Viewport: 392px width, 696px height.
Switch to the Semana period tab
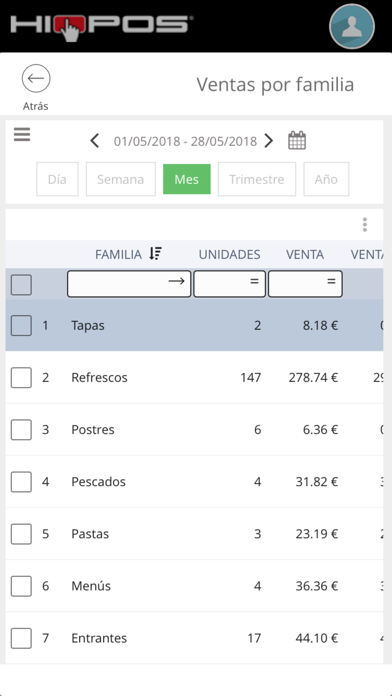[x=121, y=179]
